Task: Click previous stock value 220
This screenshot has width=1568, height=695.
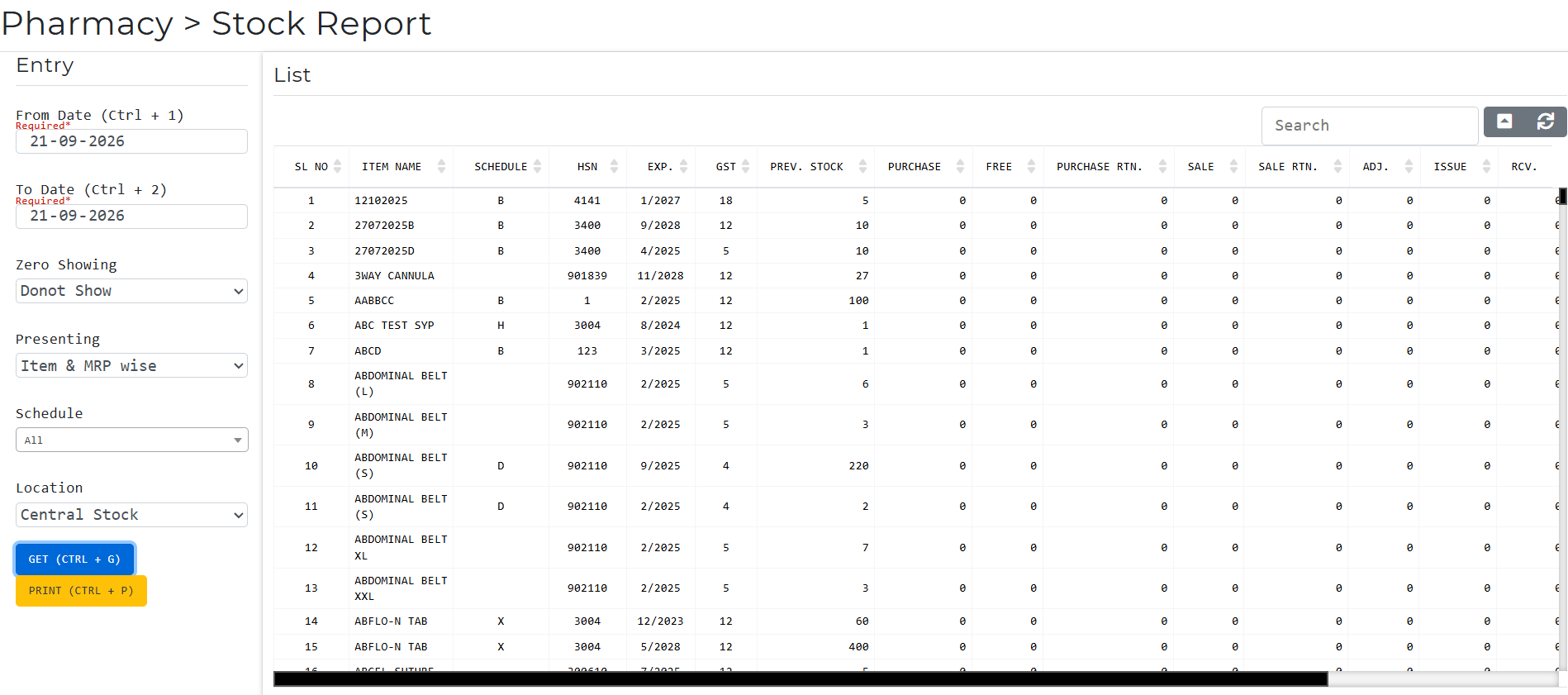Action: 858,466
